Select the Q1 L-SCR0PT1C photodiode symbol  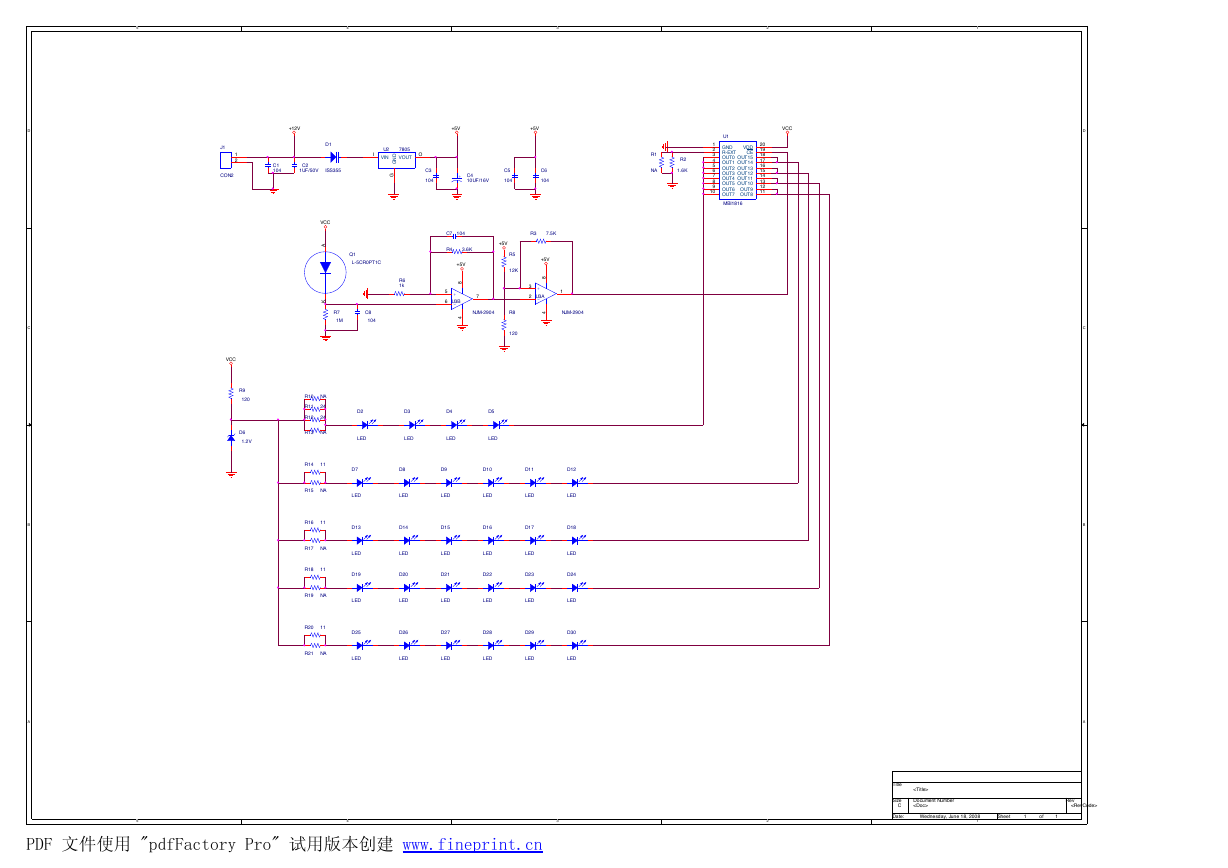point(325,270)
